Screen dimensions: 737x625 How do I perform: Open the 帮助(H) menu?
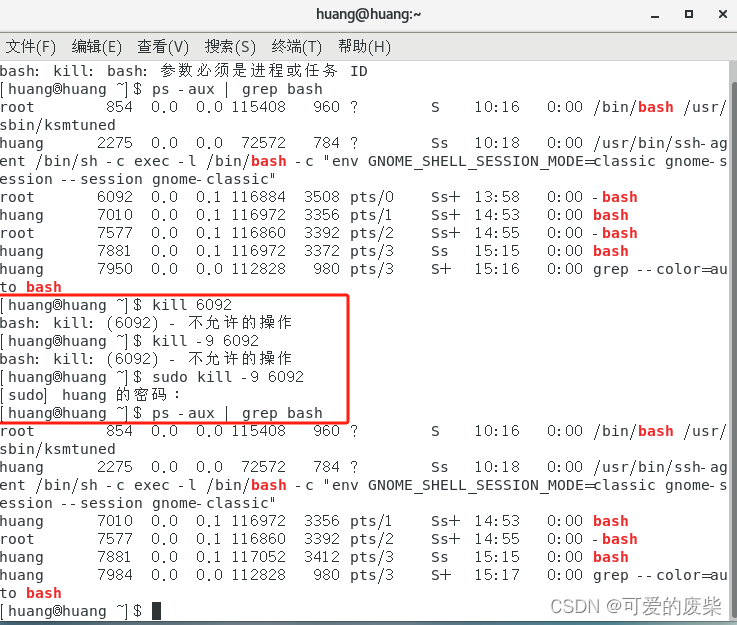click(x=364, y=47)
